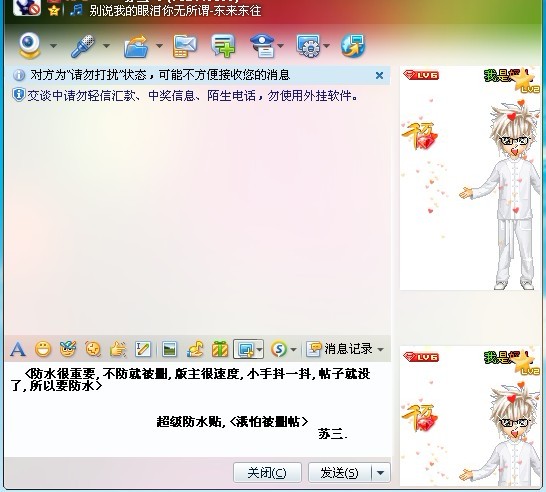Screen dimensions: 546x492
Task: Start a voice call with the microphone icon
Action: pos(83,46)
